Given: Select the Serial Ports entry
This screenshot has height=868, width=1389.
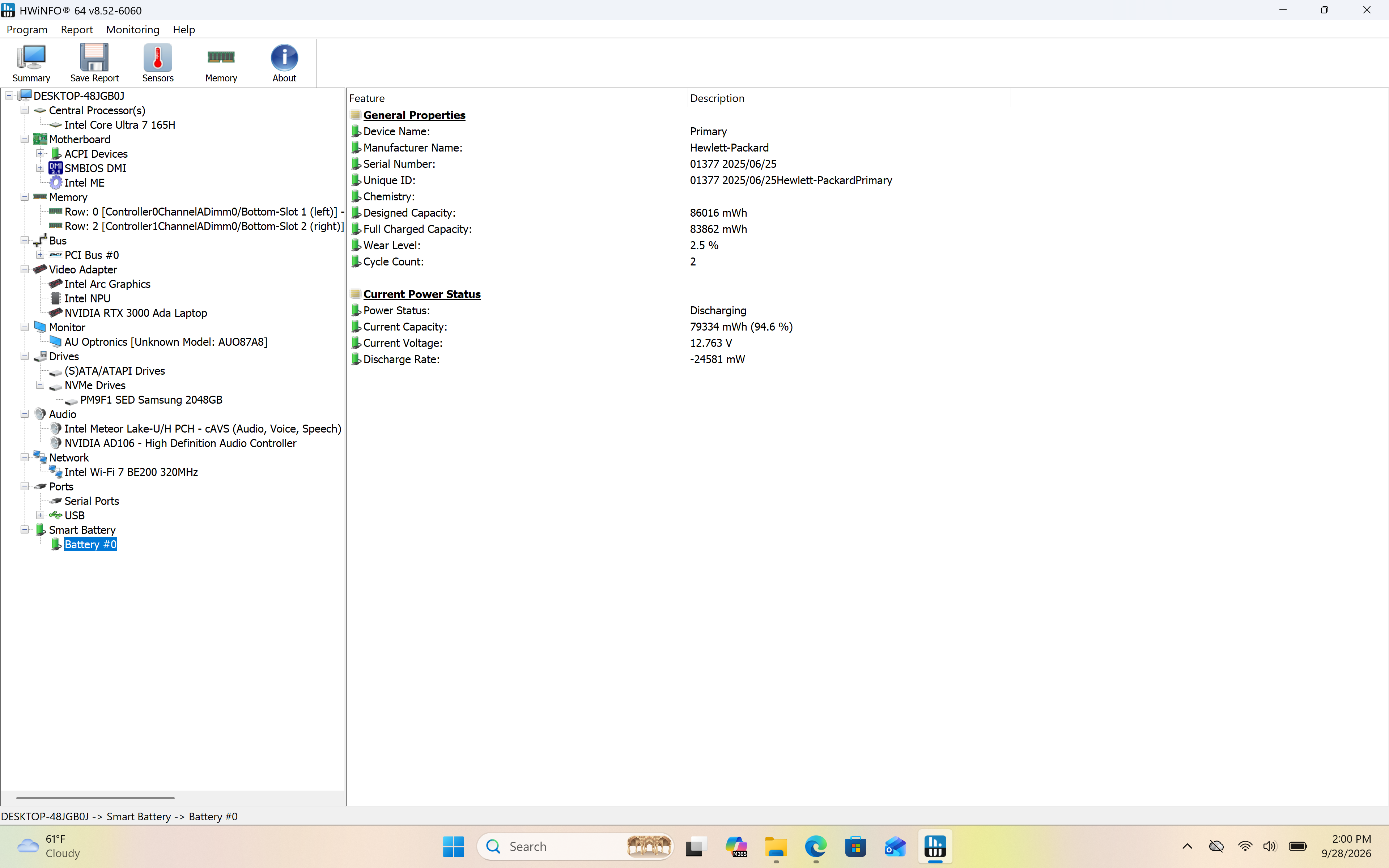Looking at the screenshot, I should click(91, 501).
